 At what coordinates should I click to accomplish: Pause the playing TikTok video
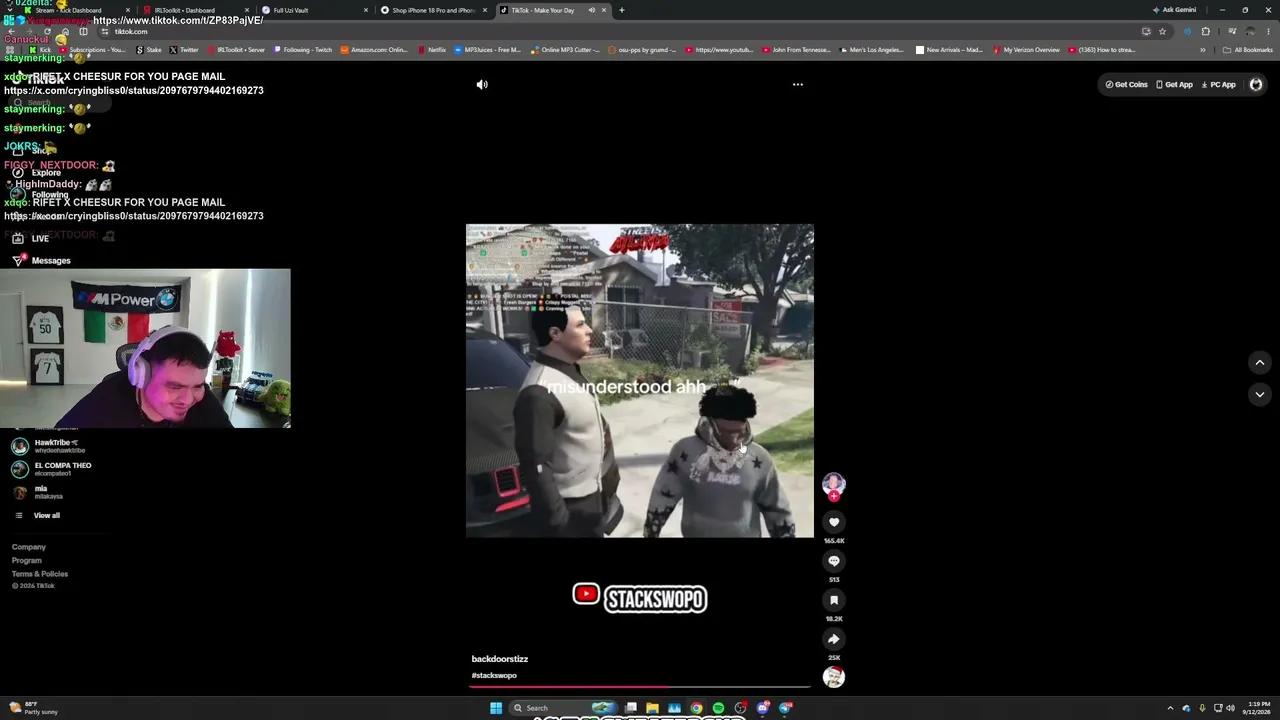tap(640, 381)
